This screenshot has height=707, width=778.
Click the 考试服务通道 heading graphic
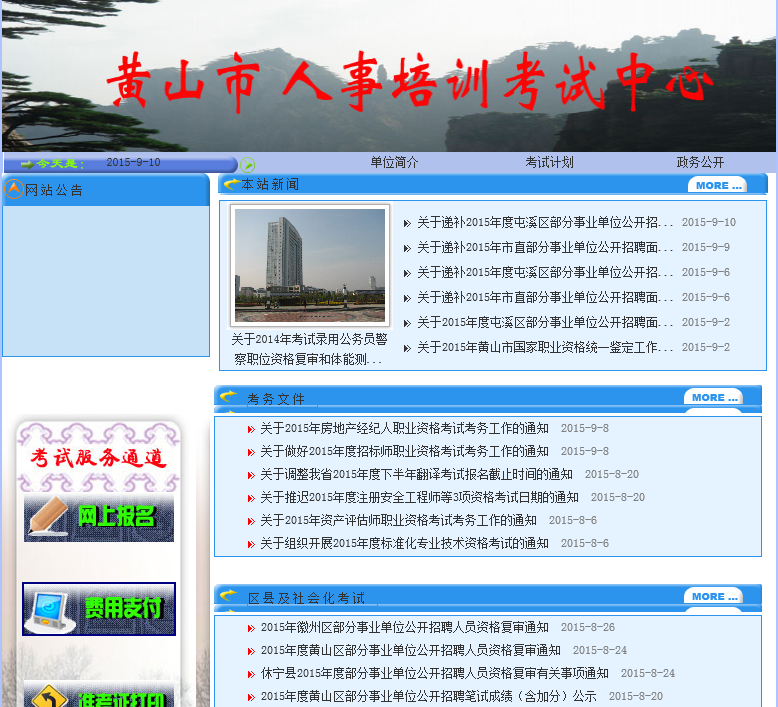click(x=98, y=457)
